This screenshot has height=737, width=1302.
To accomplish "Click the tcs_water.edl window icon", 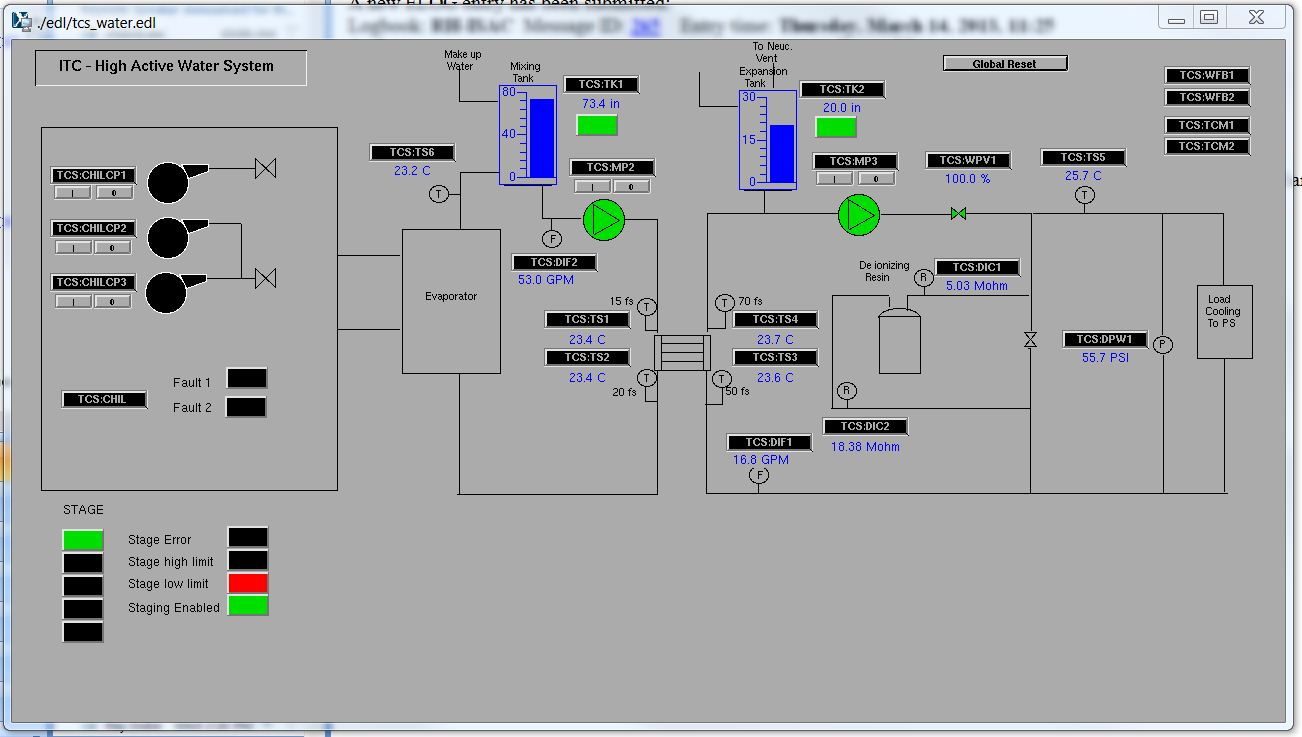I will 20,23.
